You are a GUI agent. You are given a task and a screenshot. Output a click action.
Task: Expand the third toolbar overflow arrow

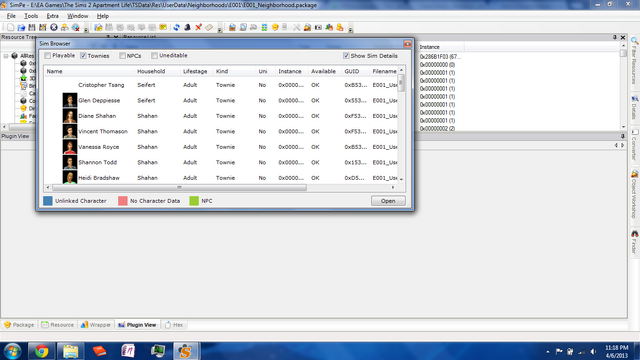351,29
